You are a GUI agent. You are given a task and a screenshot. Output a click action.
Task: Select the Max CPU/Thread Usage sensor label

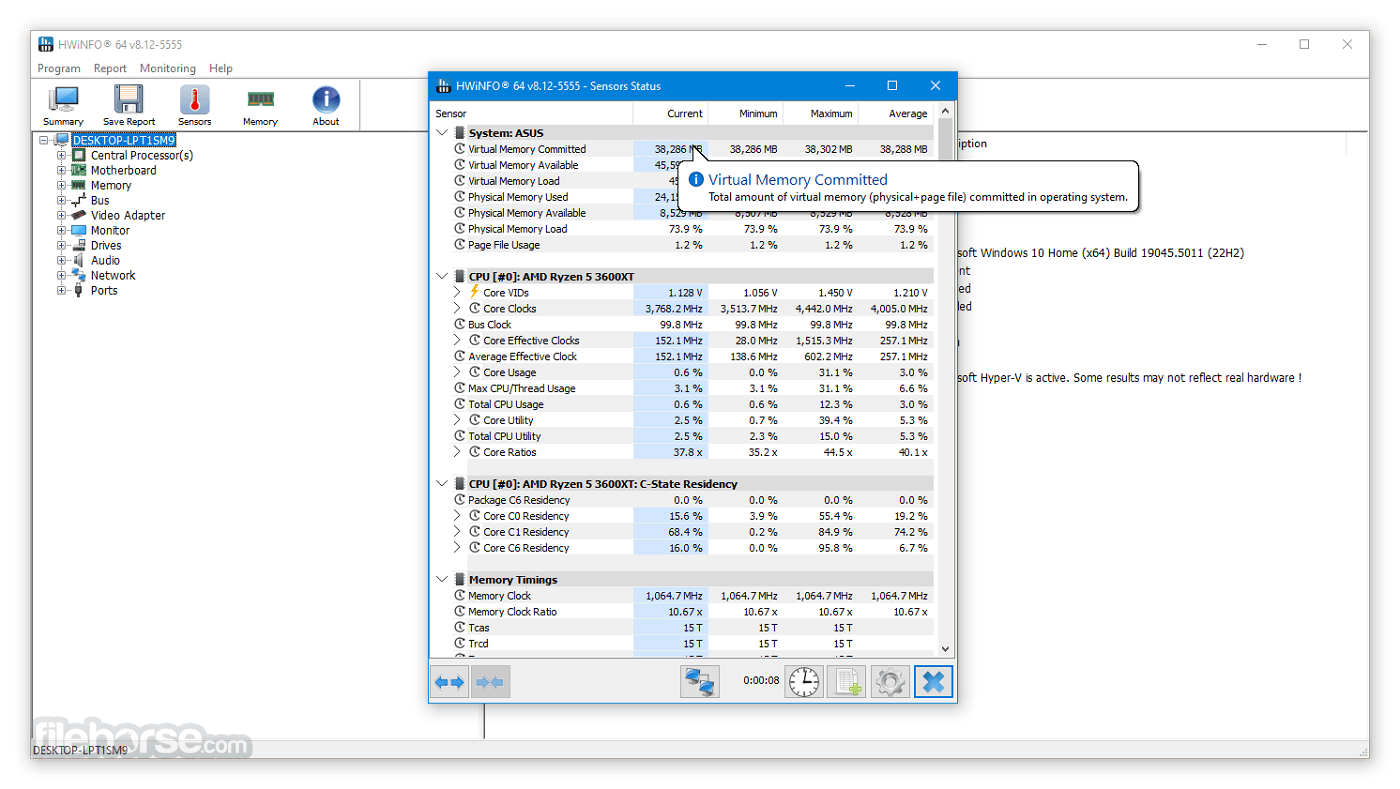coord(522,389)
